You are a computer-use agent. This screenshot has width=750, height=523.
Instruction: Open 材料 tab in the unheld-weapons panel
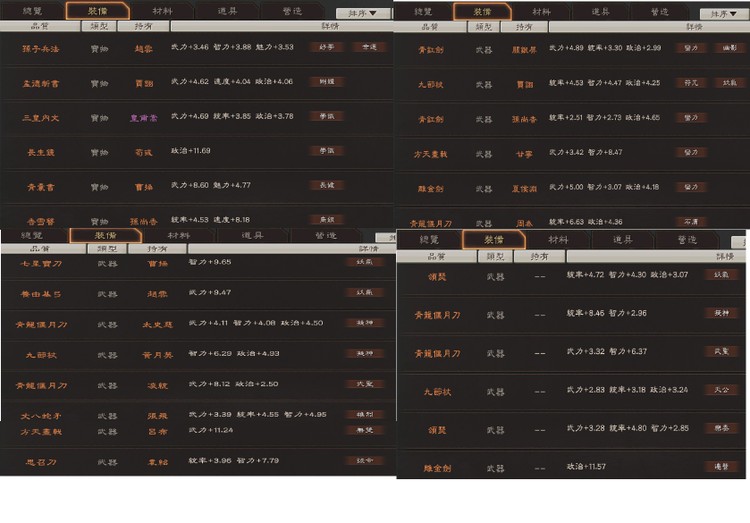click(558, 239)
